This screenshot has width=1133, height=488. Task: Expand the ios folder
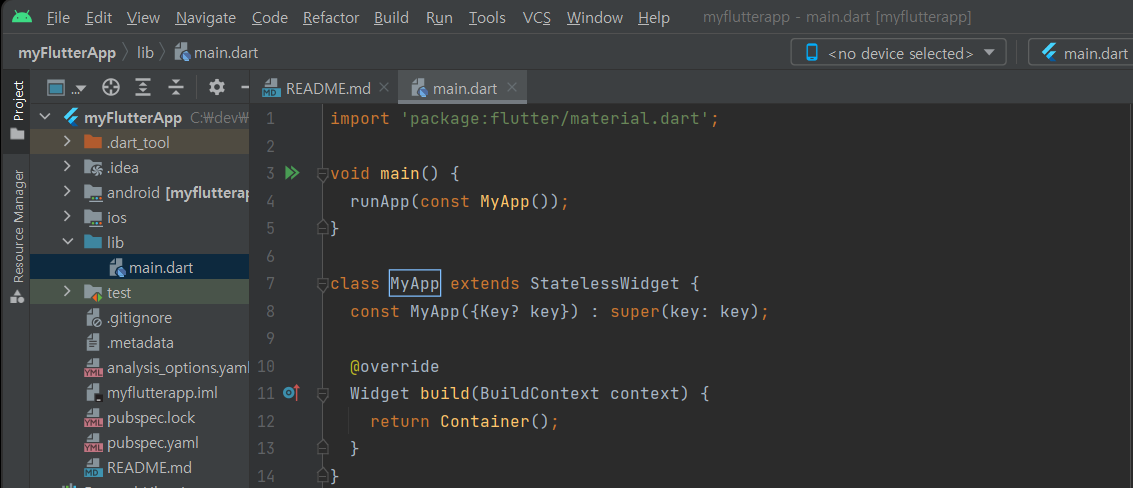67,217
